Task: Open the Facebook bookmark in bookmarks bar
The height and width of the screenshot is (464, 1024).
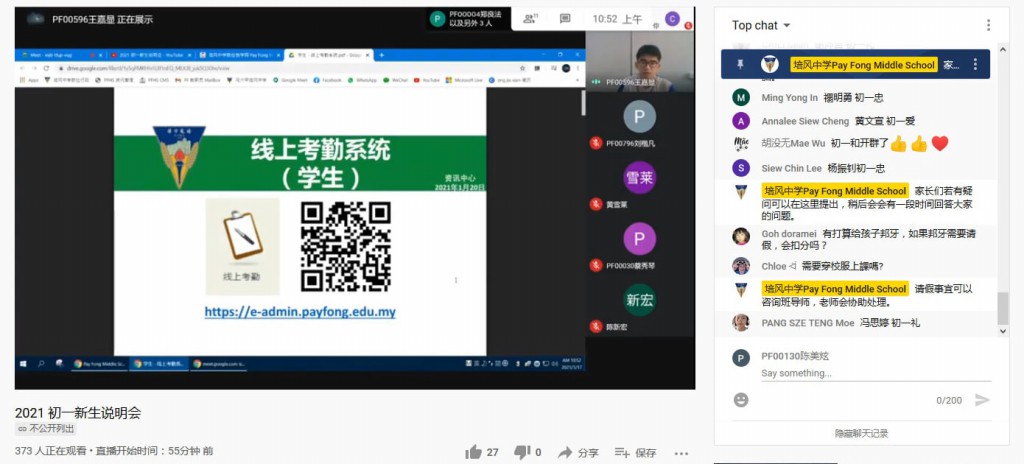Action: 327,80
